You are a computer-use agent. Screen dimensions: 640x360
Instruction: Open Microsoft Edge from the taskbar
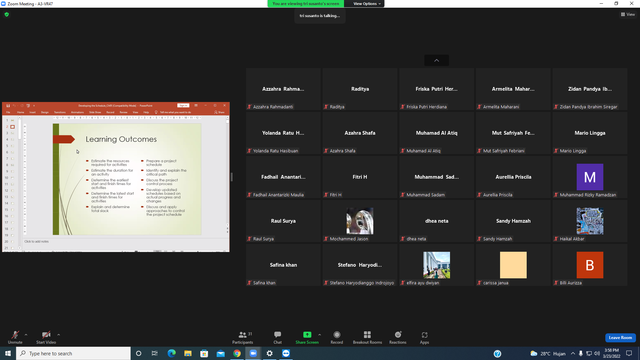(171, 353)
